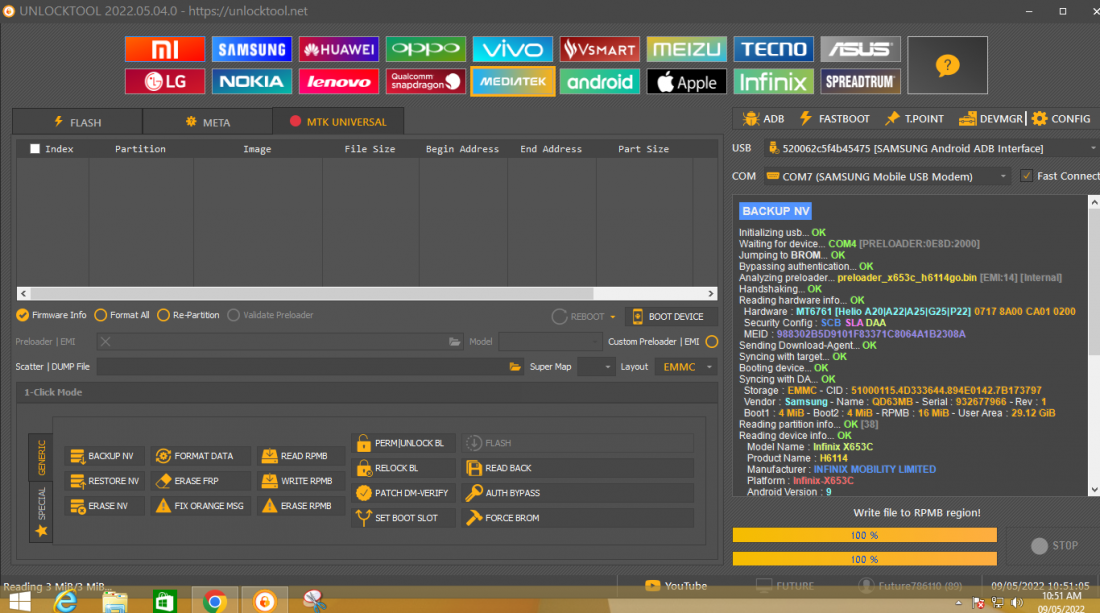Select the Infinix brand logo
Viewport: 1100px width, 613px height.
click(x=774, y=81)
